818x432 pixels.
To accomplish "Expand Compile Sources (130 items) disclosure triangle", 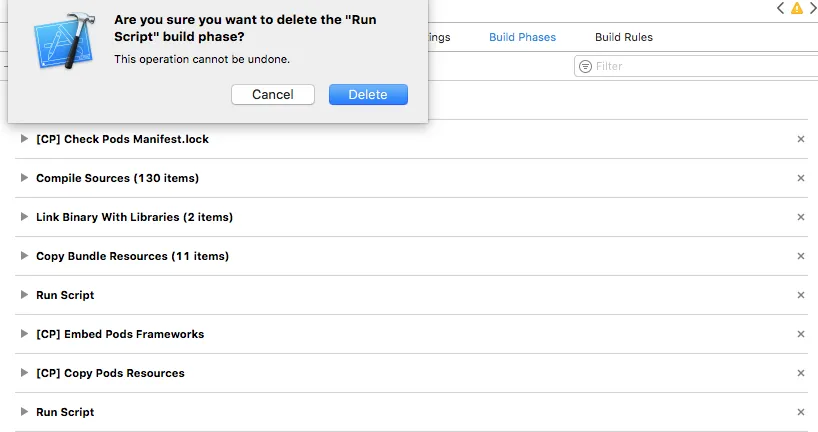I will [25, 178].
